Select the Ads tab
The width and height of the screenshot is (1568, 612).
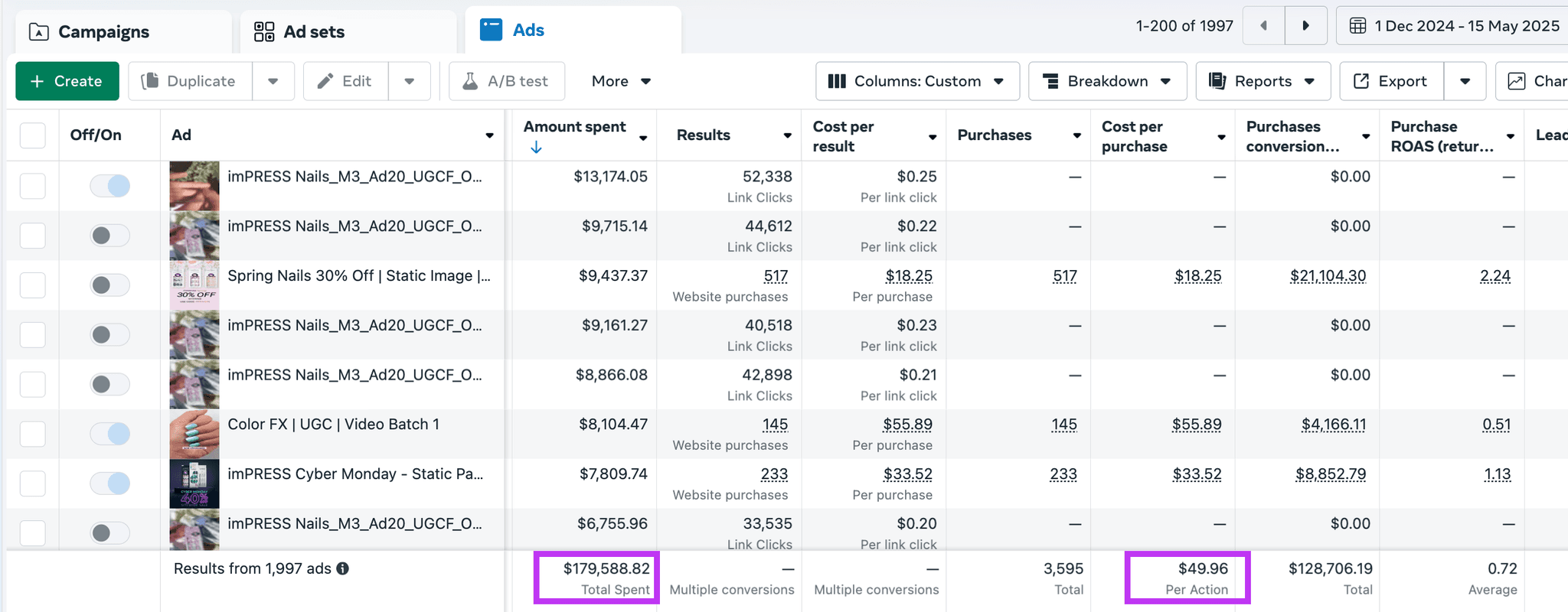[573, 31]
